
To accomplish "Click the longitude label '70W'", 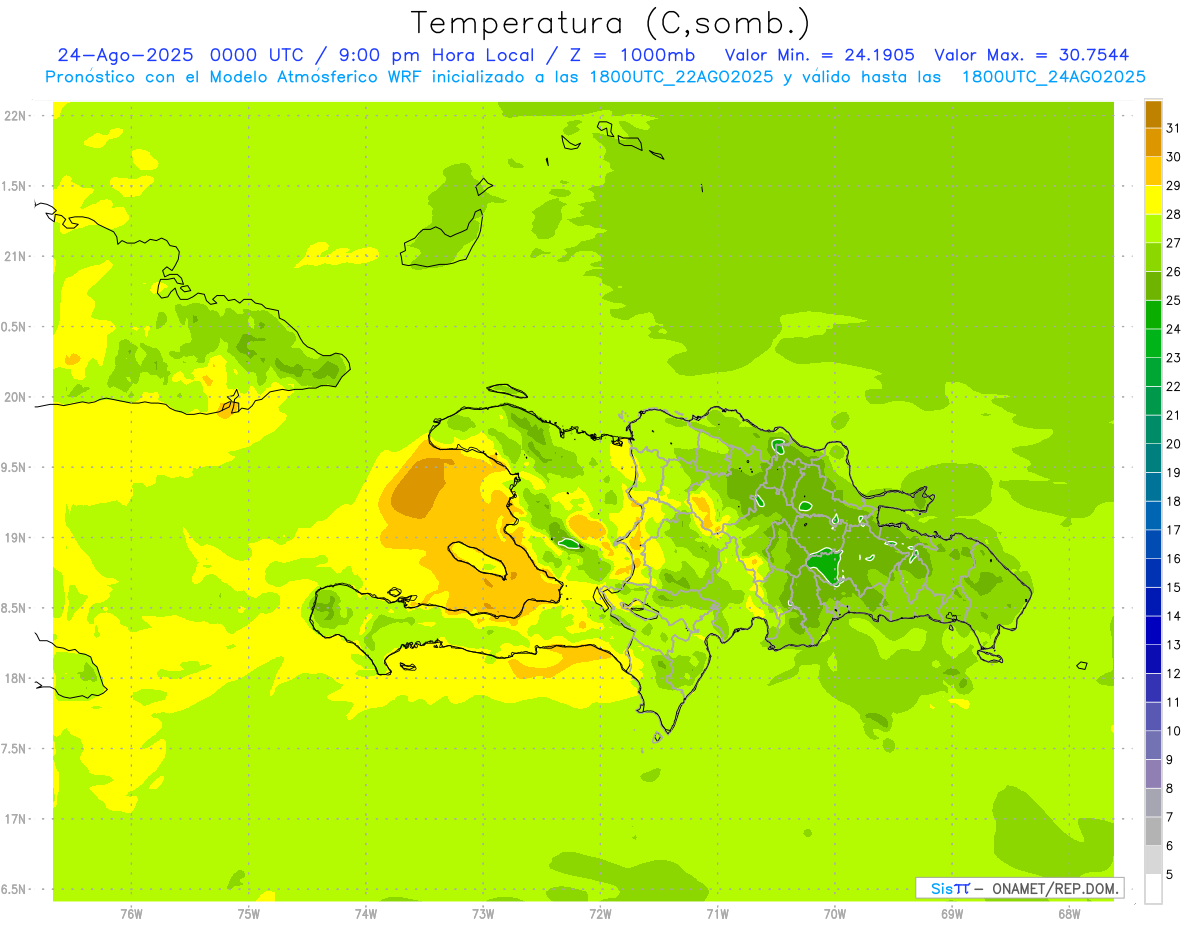I will (835, 914).
